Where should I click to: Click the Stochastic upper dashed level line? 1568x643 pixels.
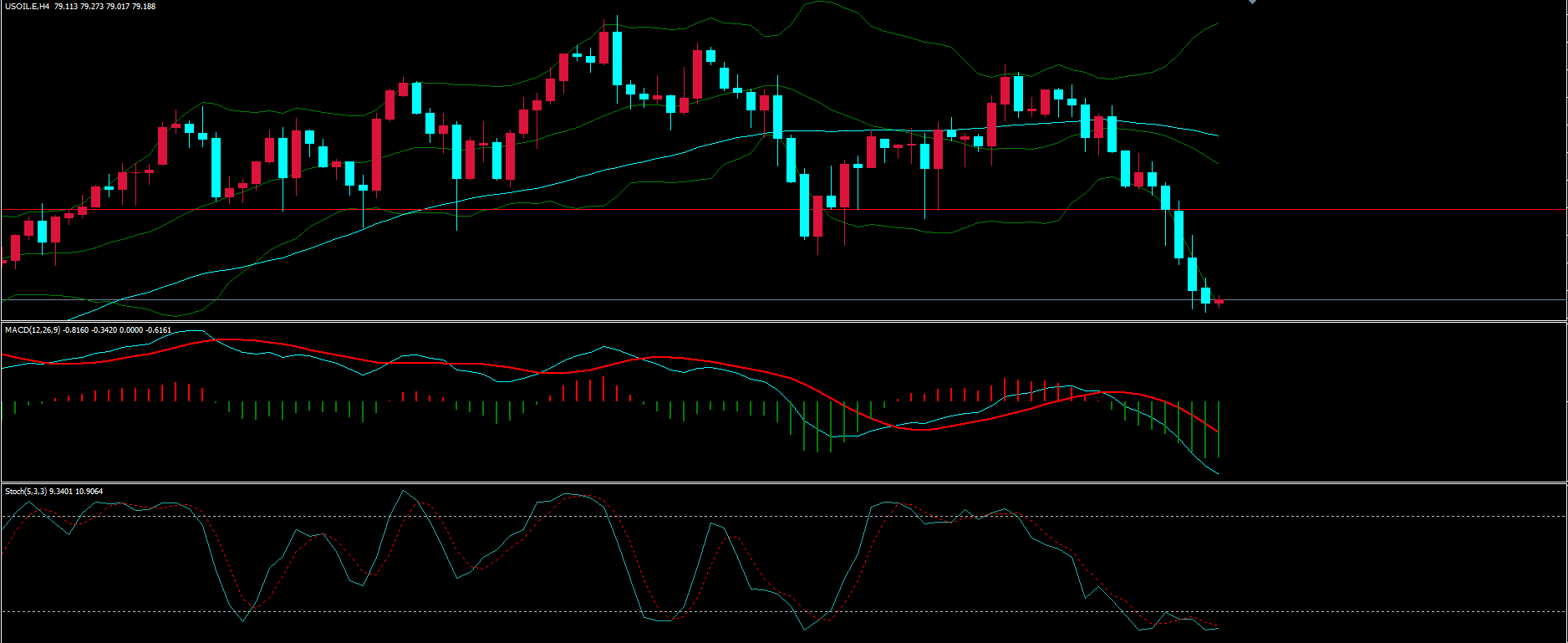1379,516
